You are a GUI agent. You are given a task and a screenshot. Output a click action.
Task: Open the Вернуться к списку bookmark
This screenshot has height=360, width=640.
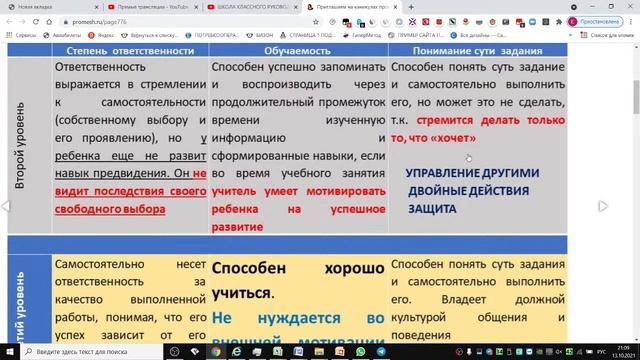pyautogui.click(x=150, y=36)
